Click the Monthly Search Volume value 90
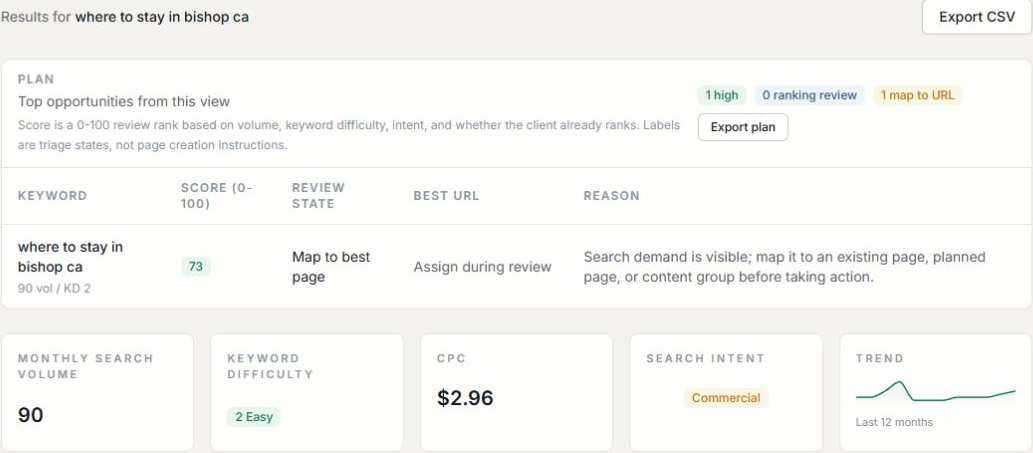The width and height of the screenshot is (1033, 453). pyautogui.click(x=30, y=415)
